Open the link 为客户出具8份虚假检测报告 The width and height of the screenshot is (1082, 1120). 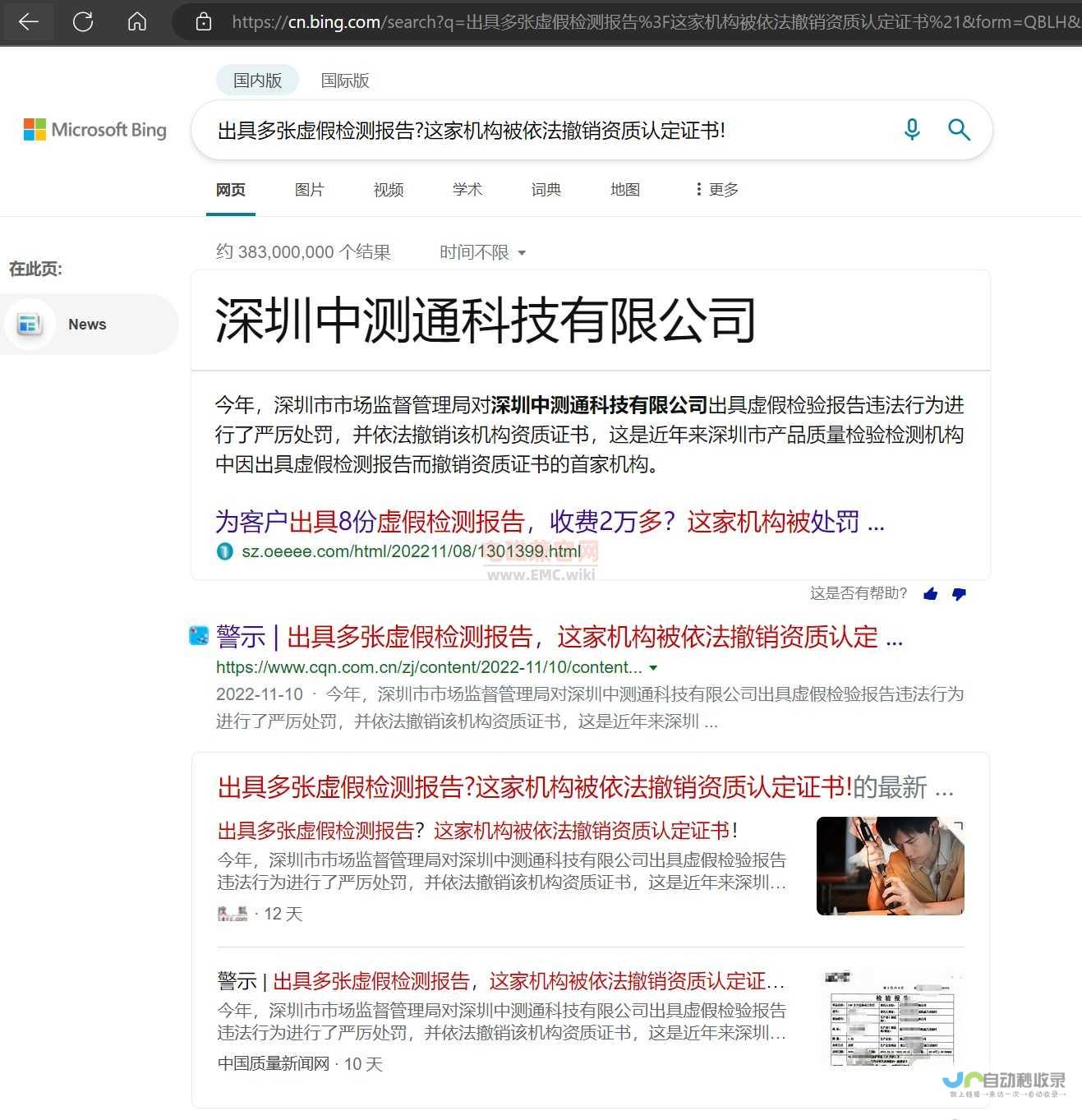point(550,521)
